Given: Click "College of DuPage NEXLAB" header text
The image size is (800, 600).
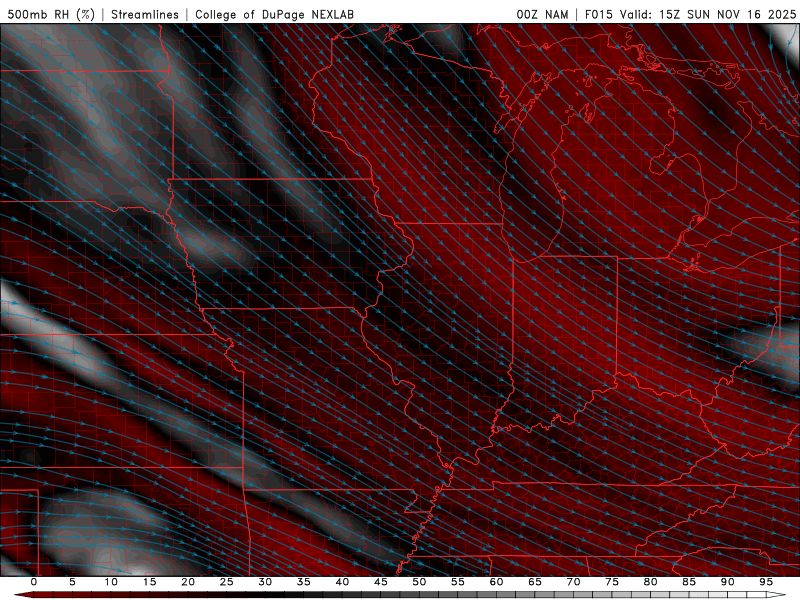Looking at the screenshot, I should pyautogui.click(x=274, y=14).
